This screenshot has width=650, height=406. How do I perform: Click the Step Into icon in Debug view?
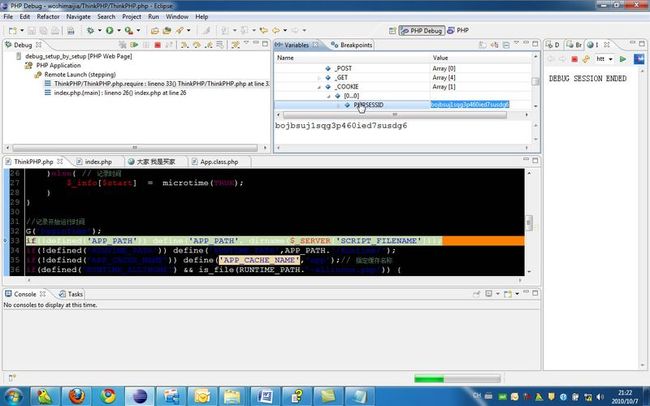pyautogui.click(x=184, y=45)
